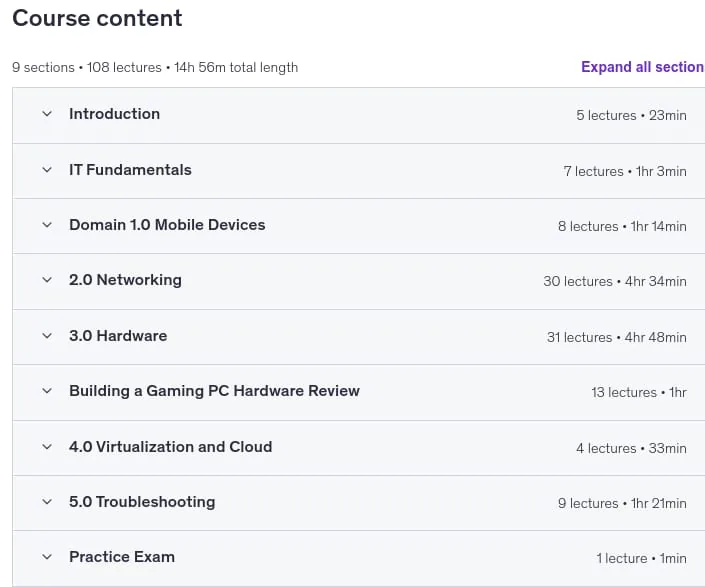Open the Introduction section title
Viewport: 705px width, 587px height.
tap(115, 114)
